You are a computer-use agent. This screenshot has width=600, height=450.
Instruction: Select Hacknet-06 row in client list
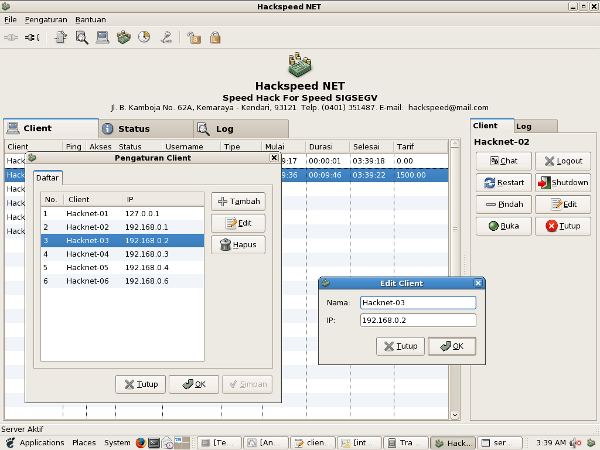[x=122, y=281]
